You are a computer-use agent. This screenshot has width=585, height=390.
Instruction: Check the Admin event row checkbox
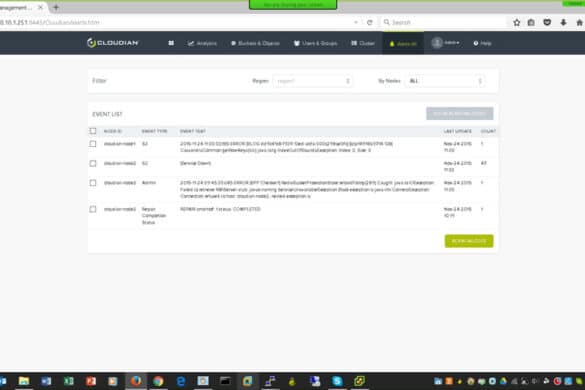pos(93,183)
